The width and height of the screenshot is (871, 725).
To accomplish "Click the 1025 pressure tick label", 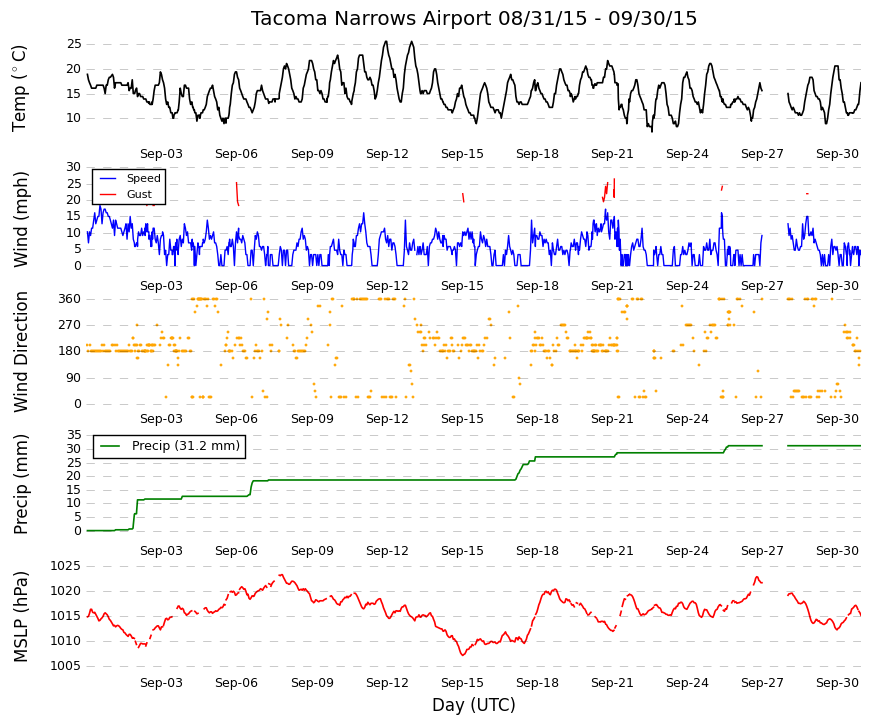I will 66,566.
